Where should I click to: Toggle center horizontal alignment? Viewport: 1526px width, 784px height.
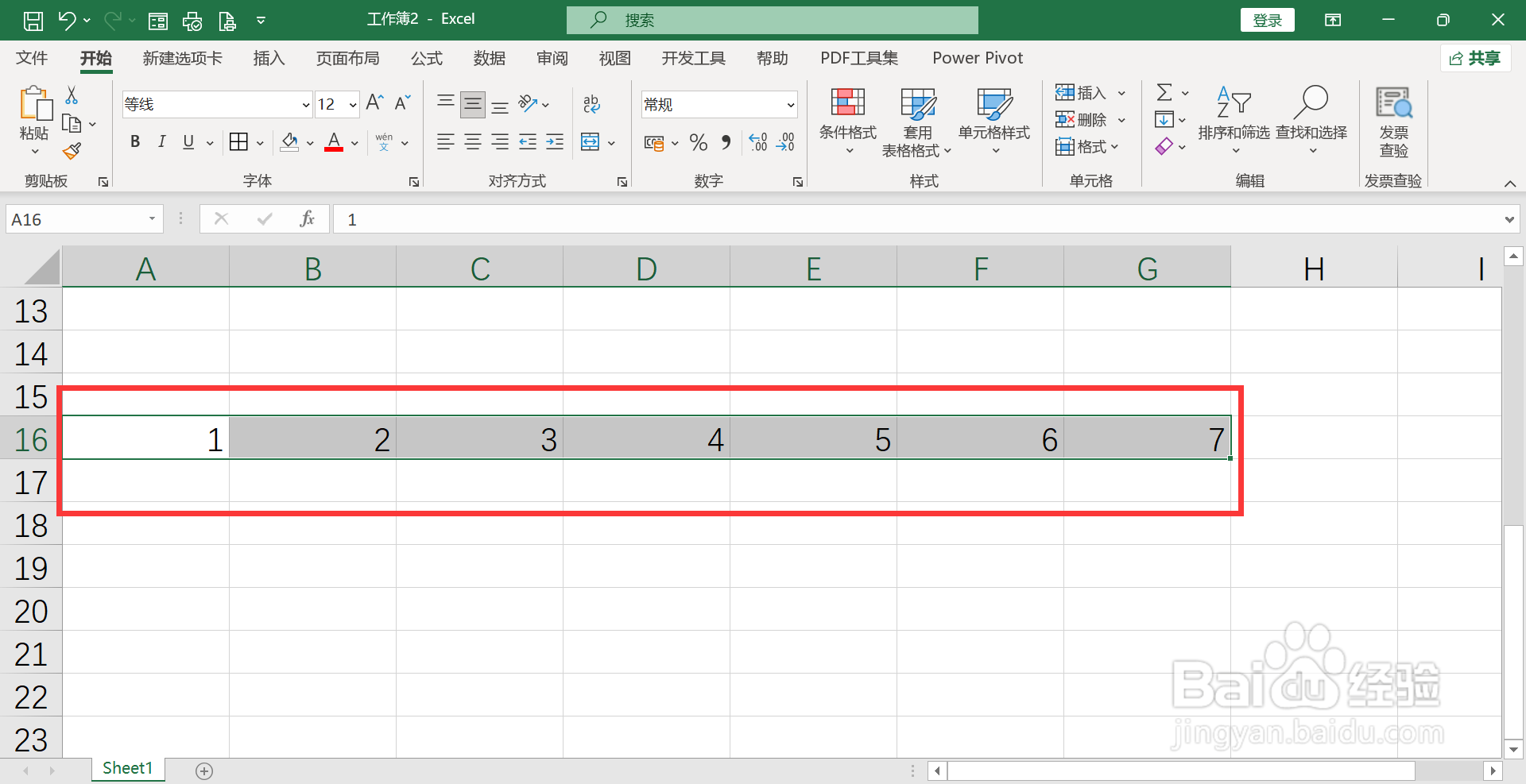click(473, 142)
